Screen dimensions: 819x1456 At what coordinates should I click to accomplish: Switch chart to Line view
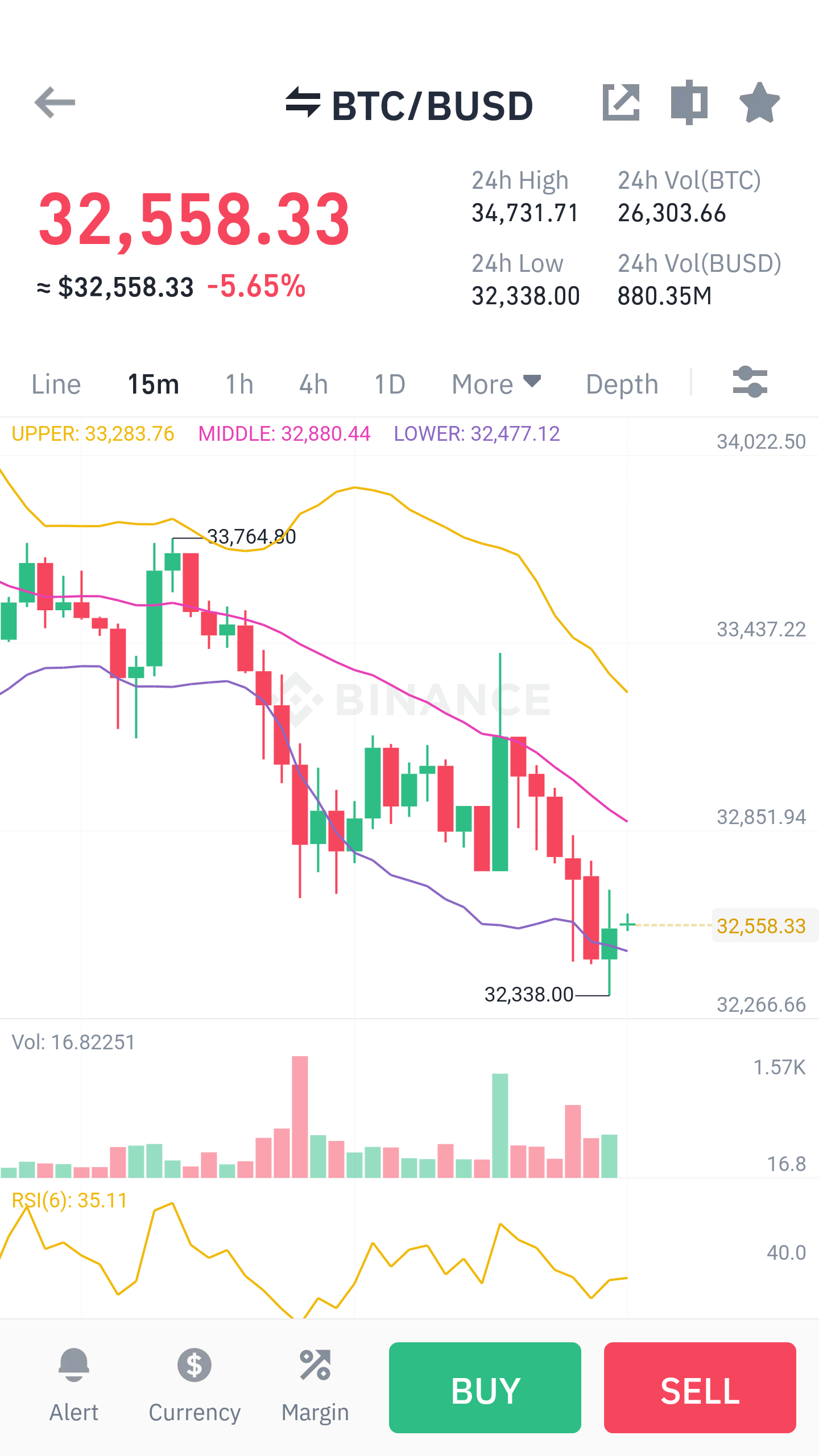click(56, 384)
